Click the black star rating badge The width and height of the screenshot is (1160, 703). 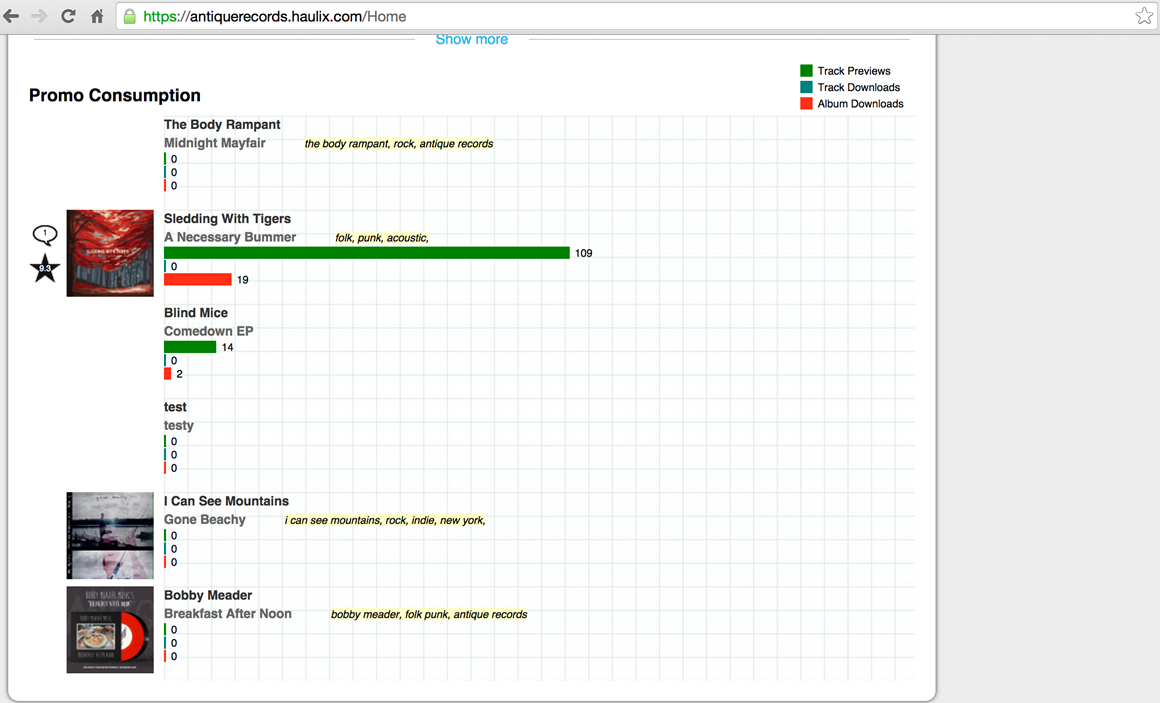(45, 268)
